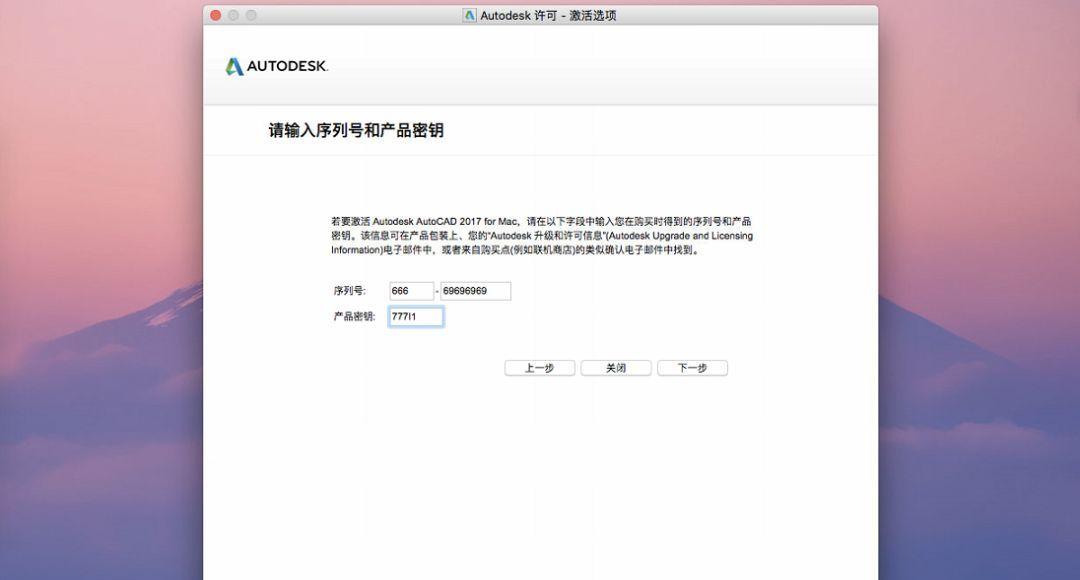
Task: Click the heading 请输入序列号和产品密钥
Action: tap(356, 130)
